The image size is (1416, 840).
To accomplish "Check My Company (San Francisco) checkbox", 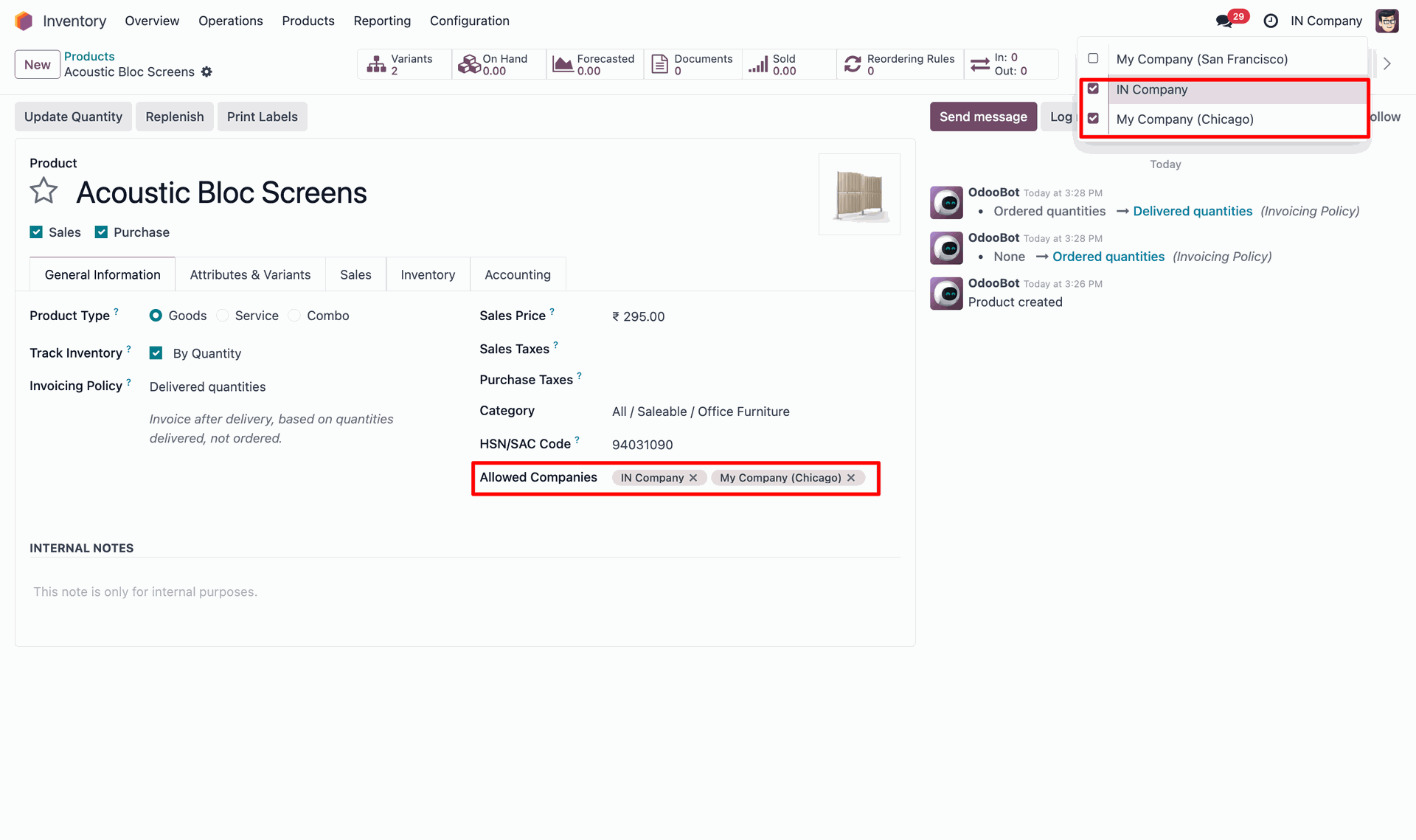I will coord(1093,58).
